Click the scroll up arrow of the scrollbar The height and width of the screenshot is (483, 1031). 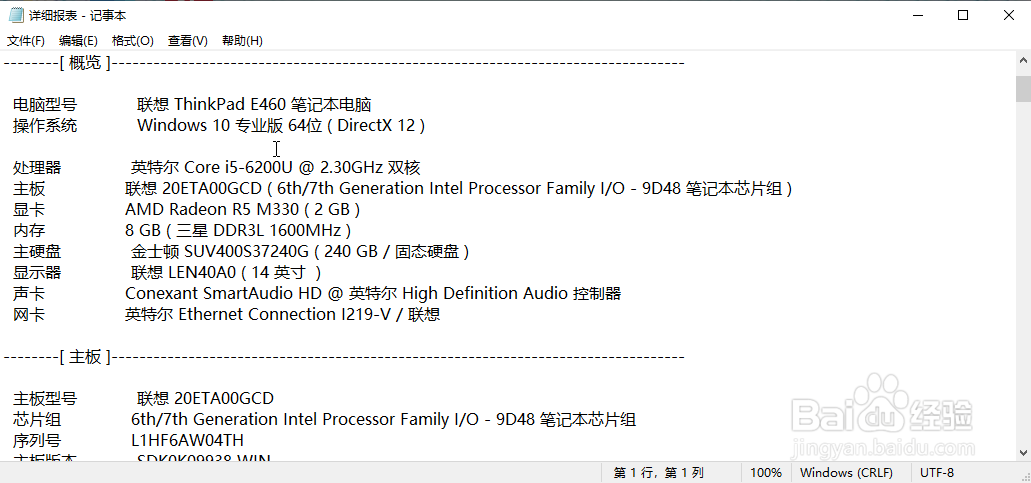point(1023,60)
